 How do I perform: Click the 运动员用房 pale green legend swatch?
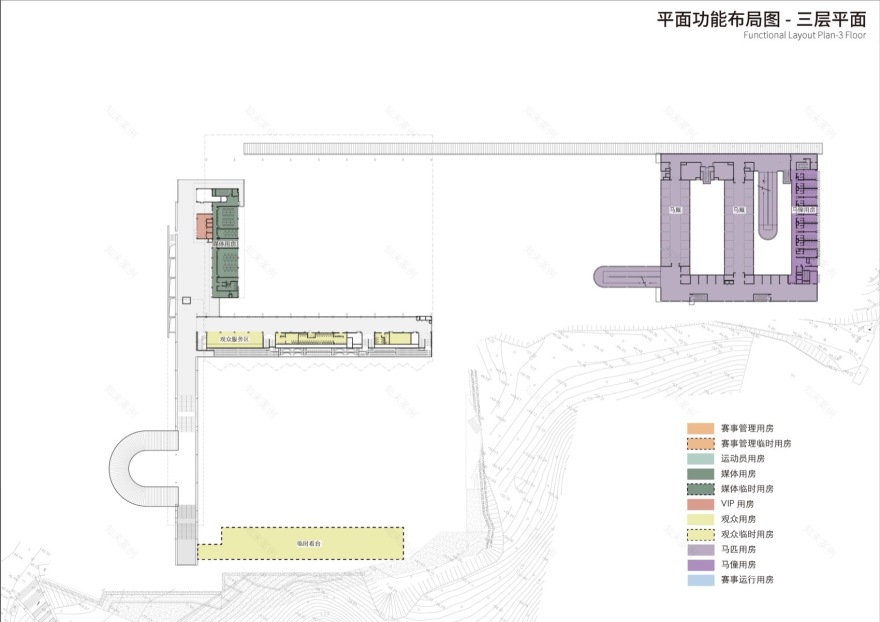click(x=699, y=458)
